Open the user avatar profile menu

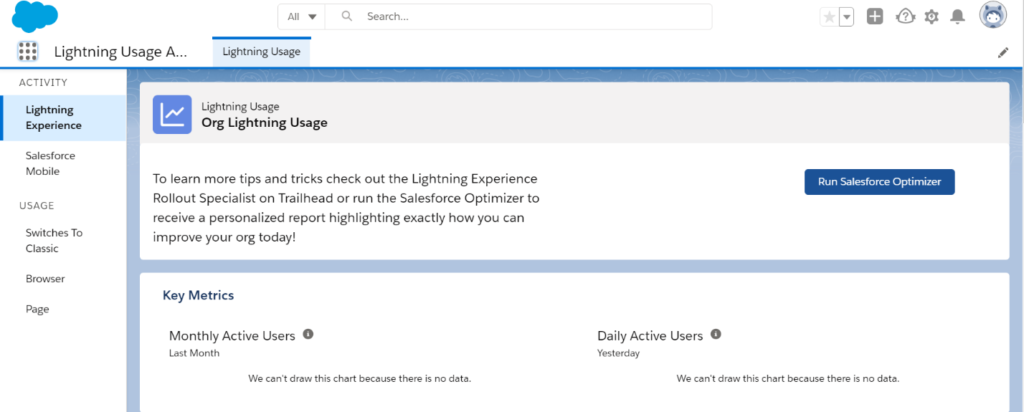[993, 15]
